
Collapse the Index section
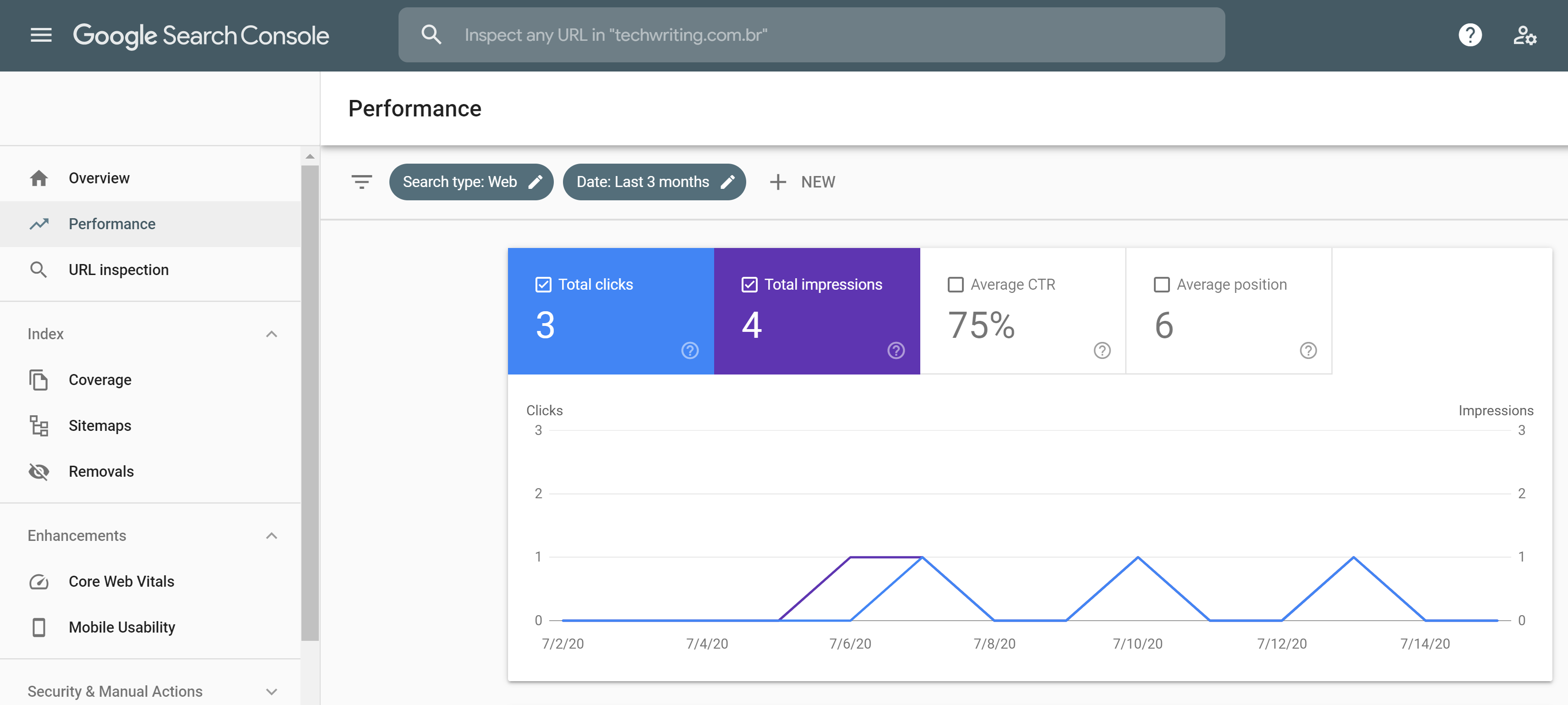(x=272, y=334)
